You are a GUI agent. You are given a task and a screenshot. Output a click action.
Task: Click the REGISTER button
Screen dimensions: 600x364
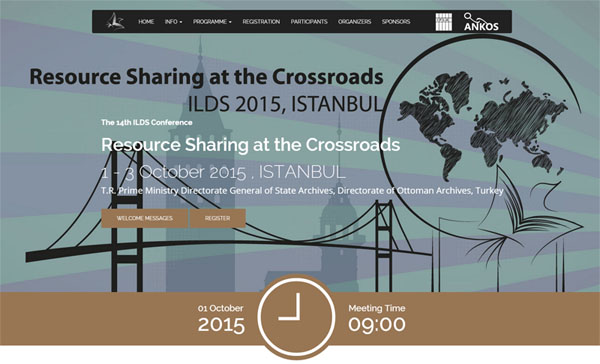(218, 218)
